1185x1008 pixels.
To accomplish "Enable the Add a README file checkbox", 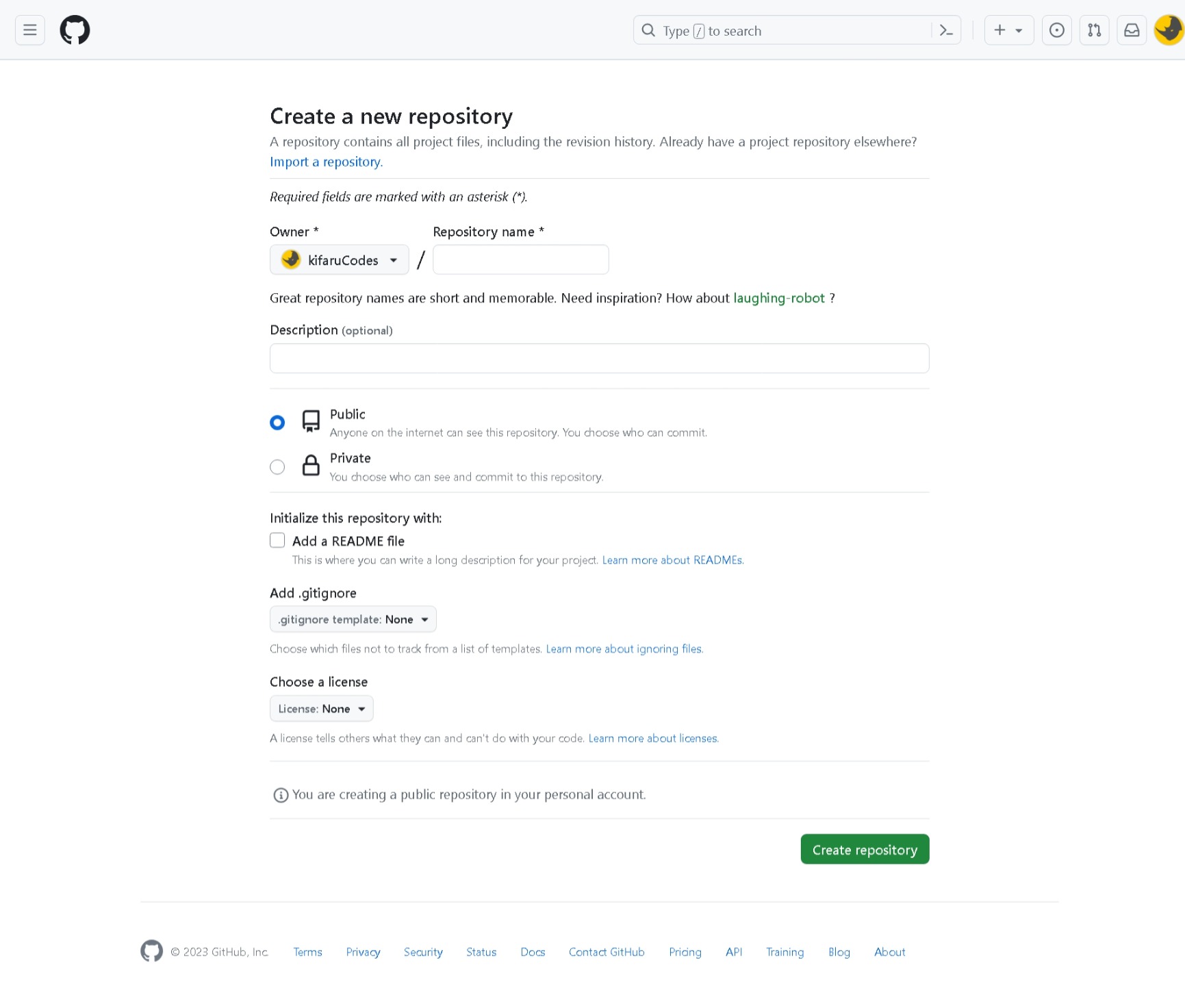I will (x=277, y=540).
